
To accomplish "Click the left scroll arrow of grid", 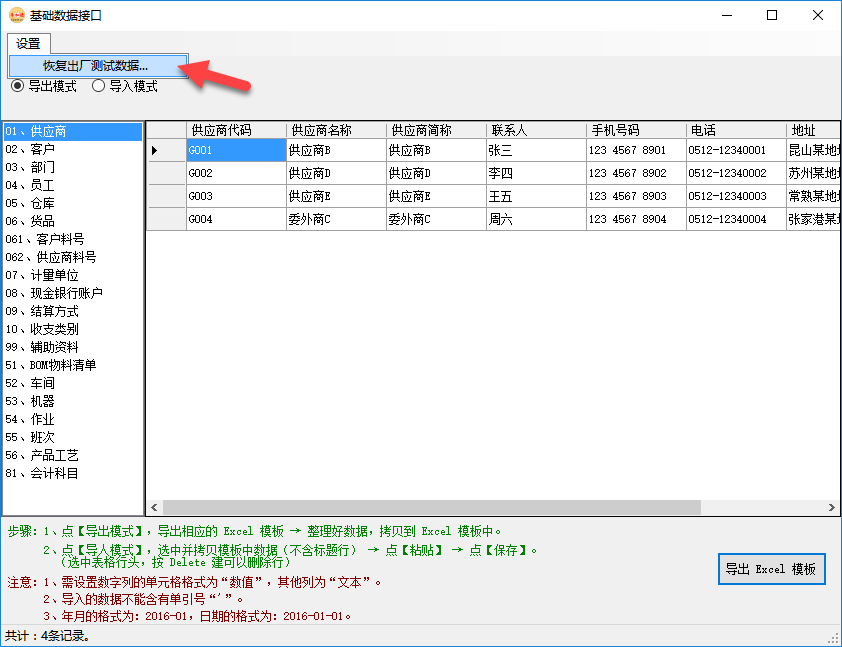I will click(x=154, y=508).
